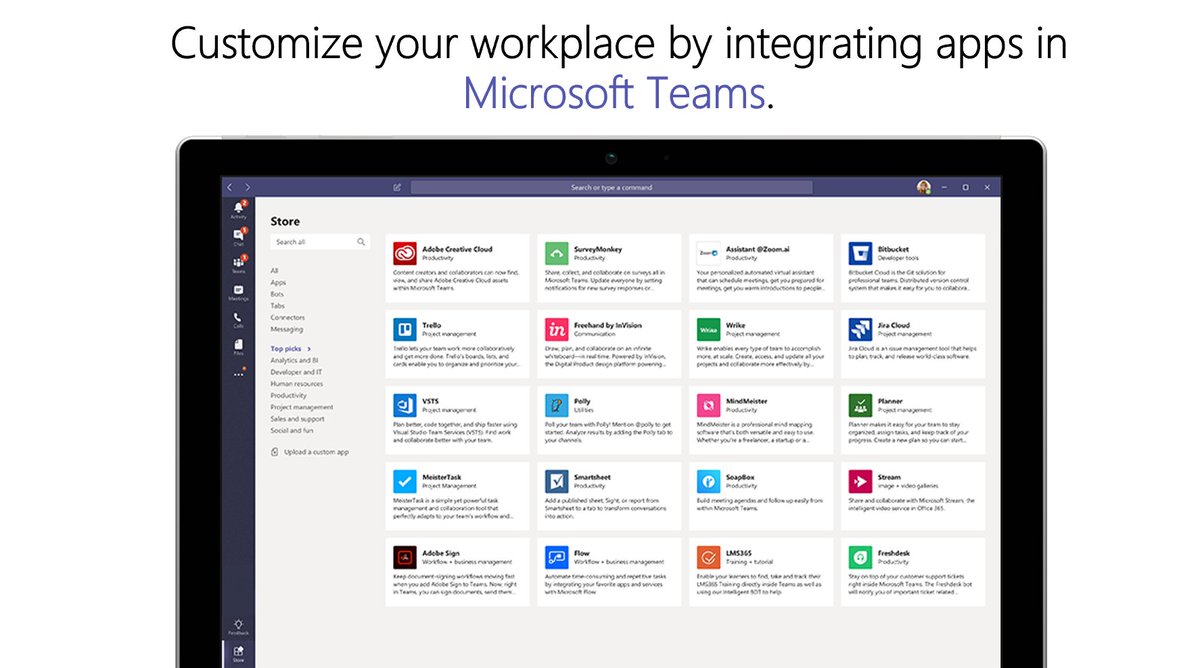Click the Adobe Creative Cloud app icon
This screenshot has width=1200, height=668.
pyautogui.click(x=404, y=253)
